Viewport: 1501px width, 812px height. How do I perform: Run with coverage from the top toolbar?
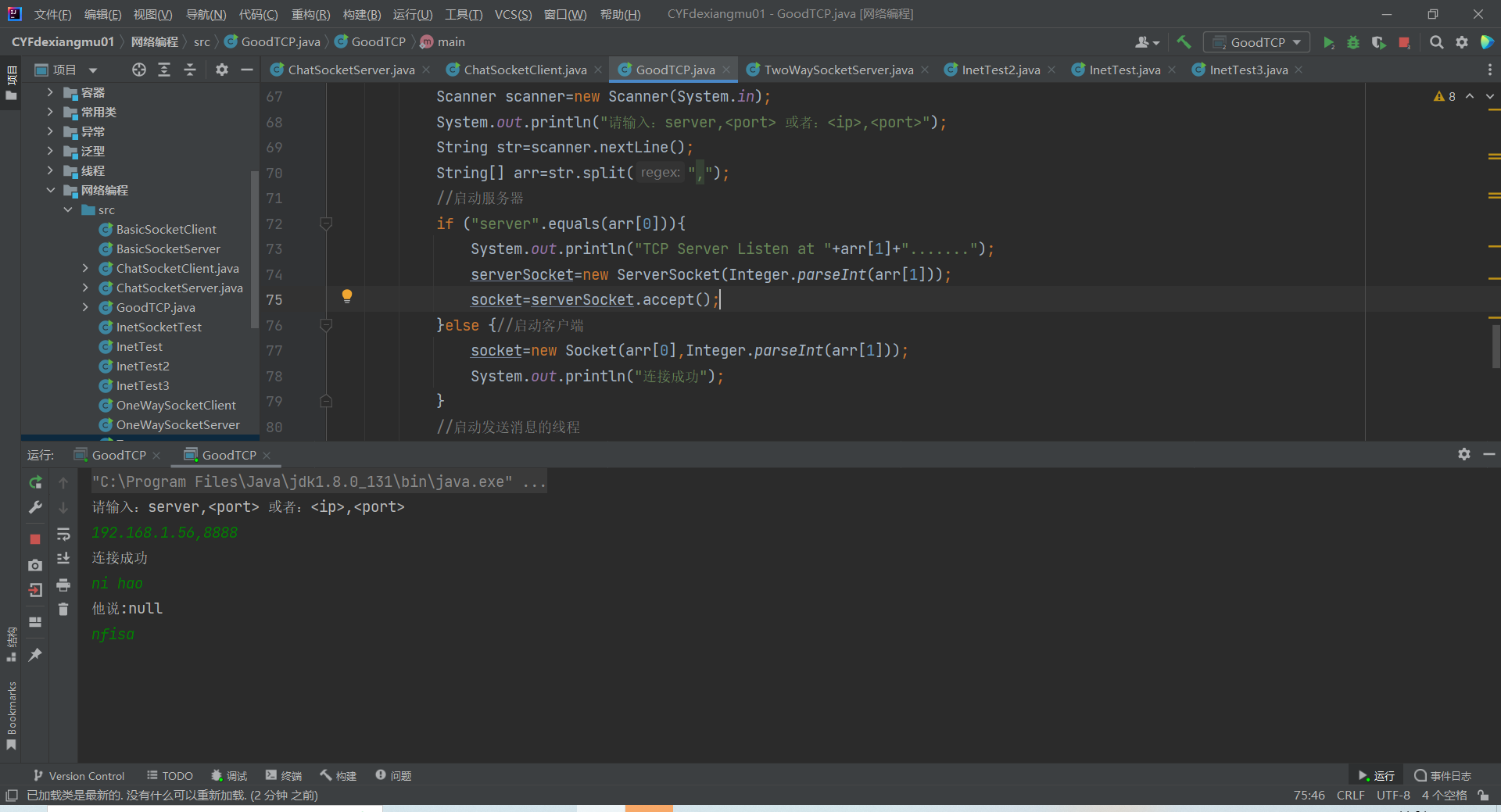coord(1379,42)
